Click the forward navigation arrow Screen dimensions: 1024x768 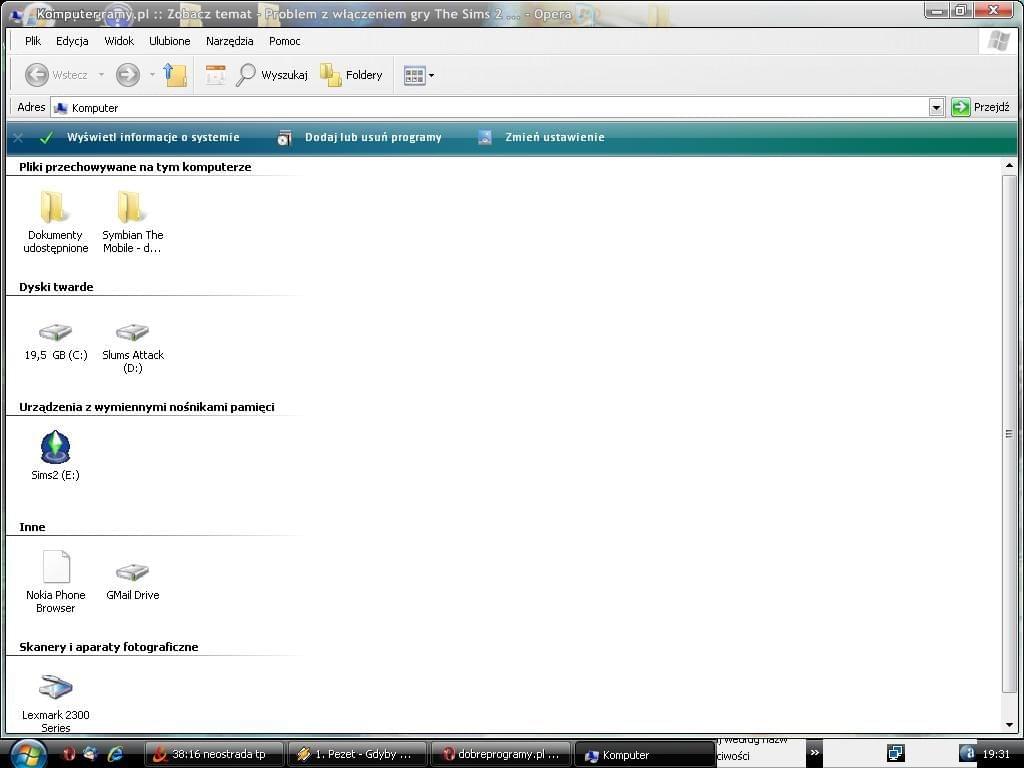(x=127, y=75)
